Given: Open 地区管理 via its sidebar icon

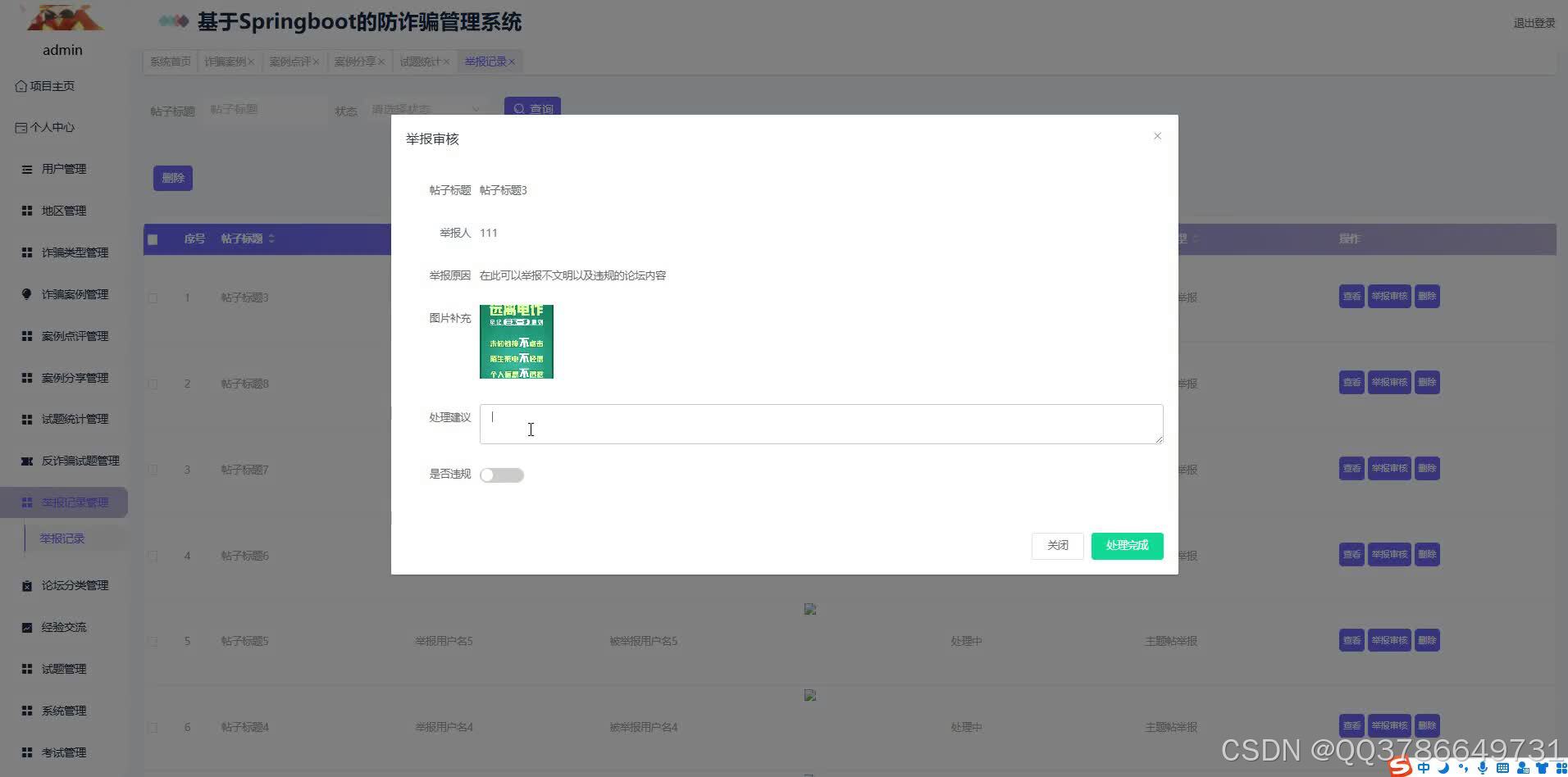Looking at the screenshot, I should tap(26, 210).
